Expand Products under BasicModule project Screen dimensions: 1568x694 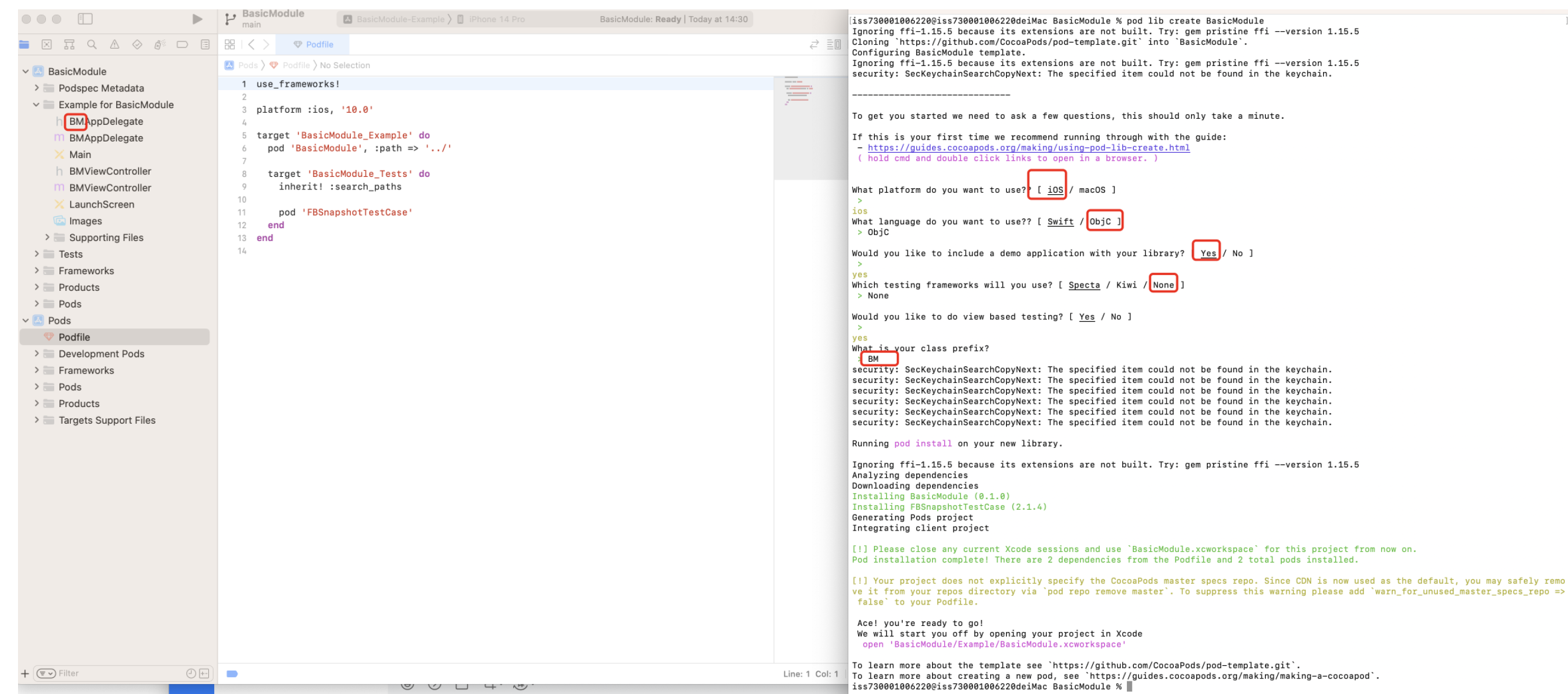pyautogui.click(x=37, y=288)
